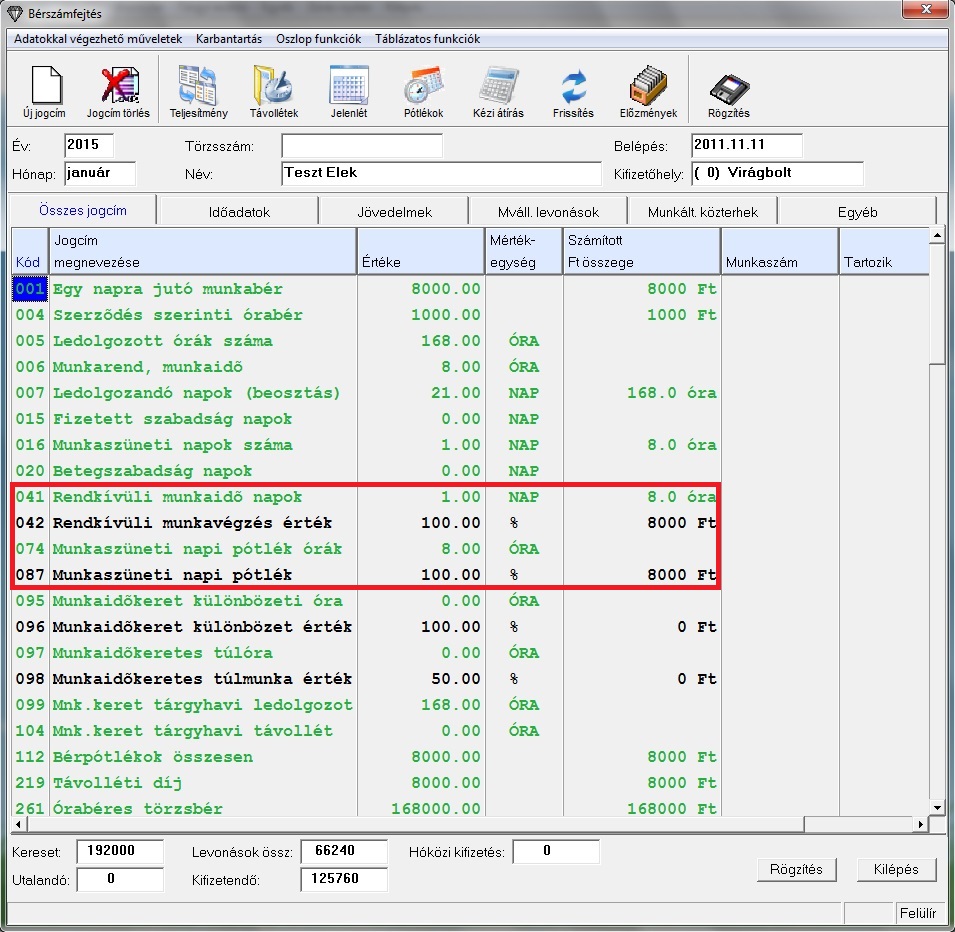The height and width of the screenshot is (932, 955).
Task: Switch to the Jövedelmek tab
Action: point(394,212)
